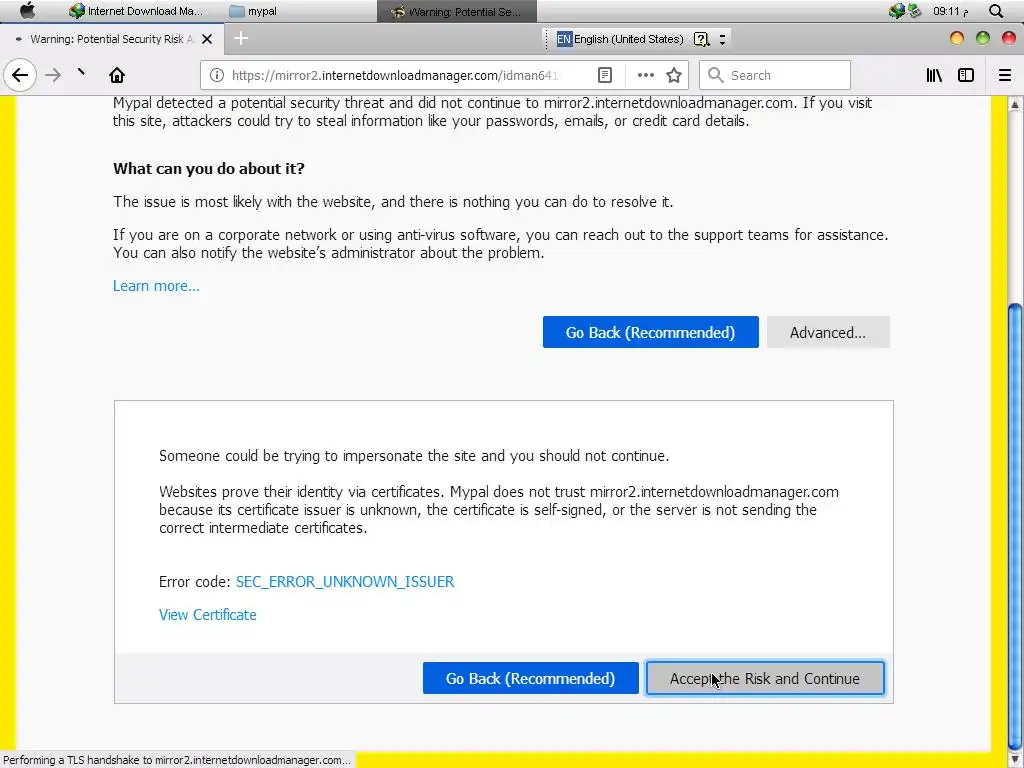Click the yellow window minimize button
Image resolution: width=1024 pixels, height=768 pixels.
click(957, 39)
